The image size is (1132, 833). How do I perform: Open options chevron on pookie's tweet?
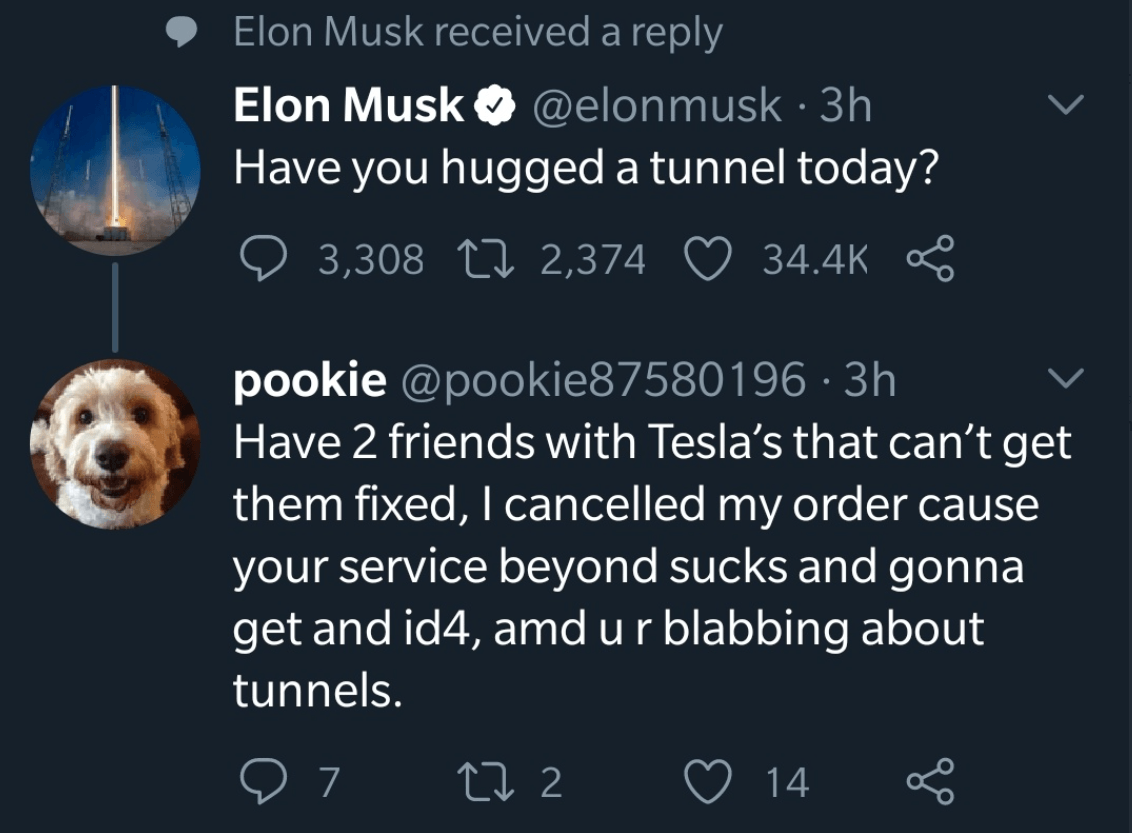(x=1068, y=378)
